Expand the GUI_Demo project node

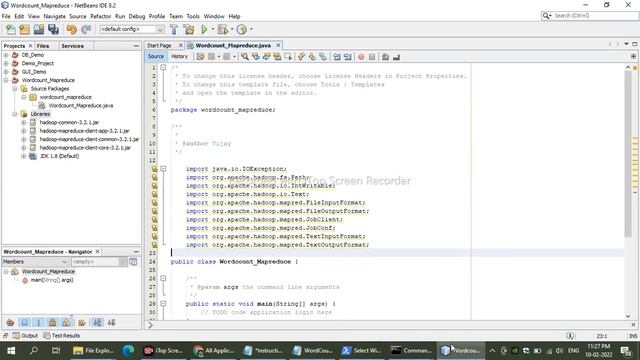pos(6,72)
